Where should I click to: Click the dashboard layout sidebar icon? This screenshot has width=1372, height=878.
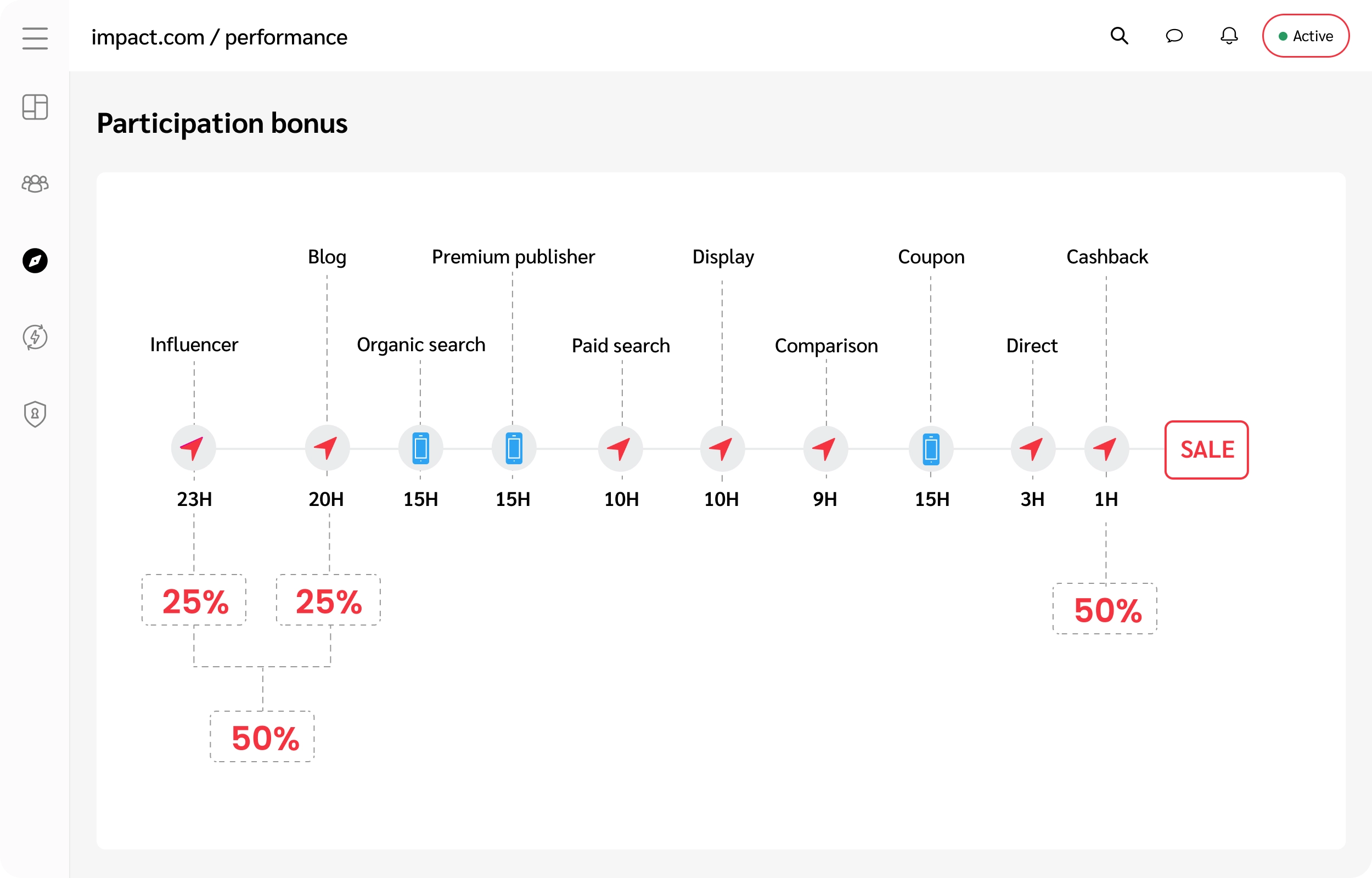[35, 107]
